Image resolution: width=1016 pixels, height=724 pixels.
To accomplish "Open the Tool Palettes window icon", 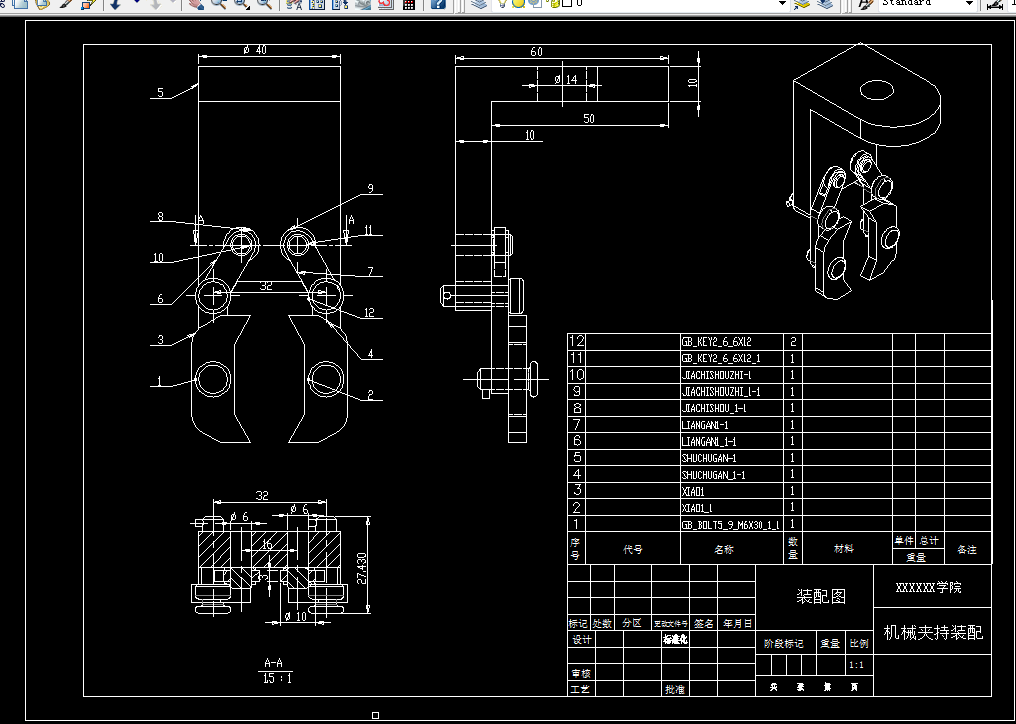I will pyautogui.click(x=340, y=4).
